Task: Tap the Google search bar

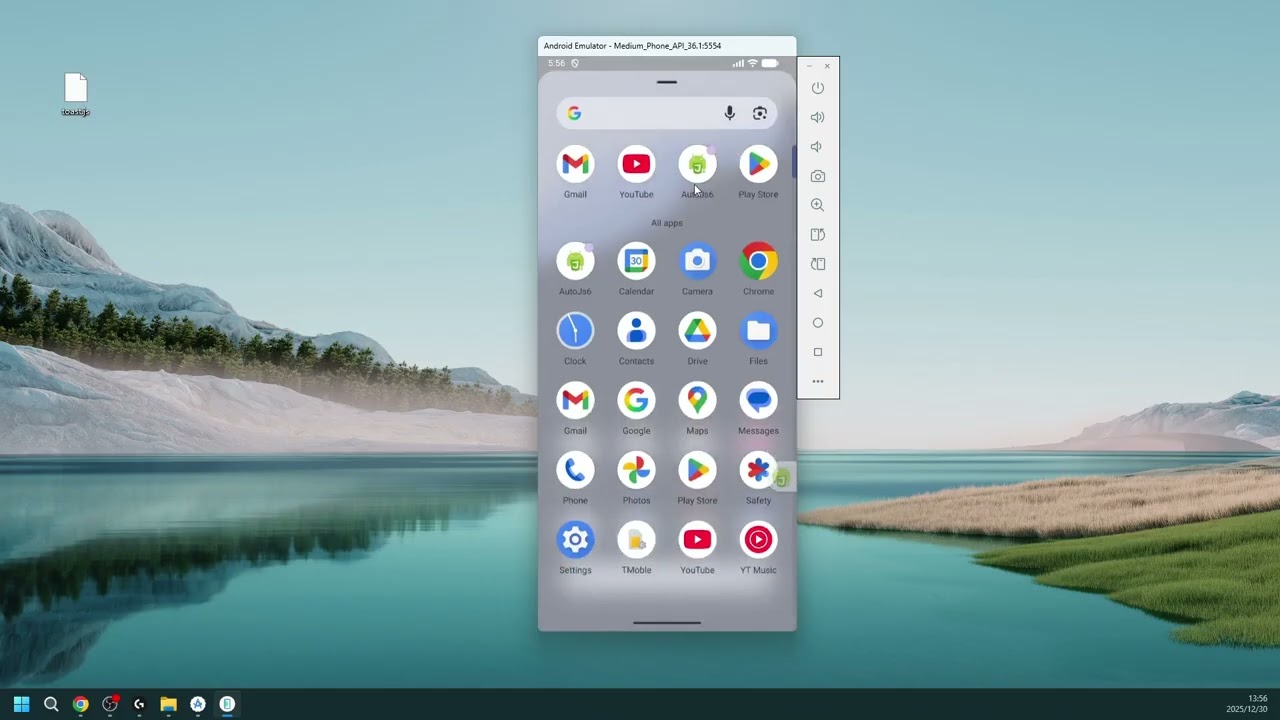Action: pos(667,113)
